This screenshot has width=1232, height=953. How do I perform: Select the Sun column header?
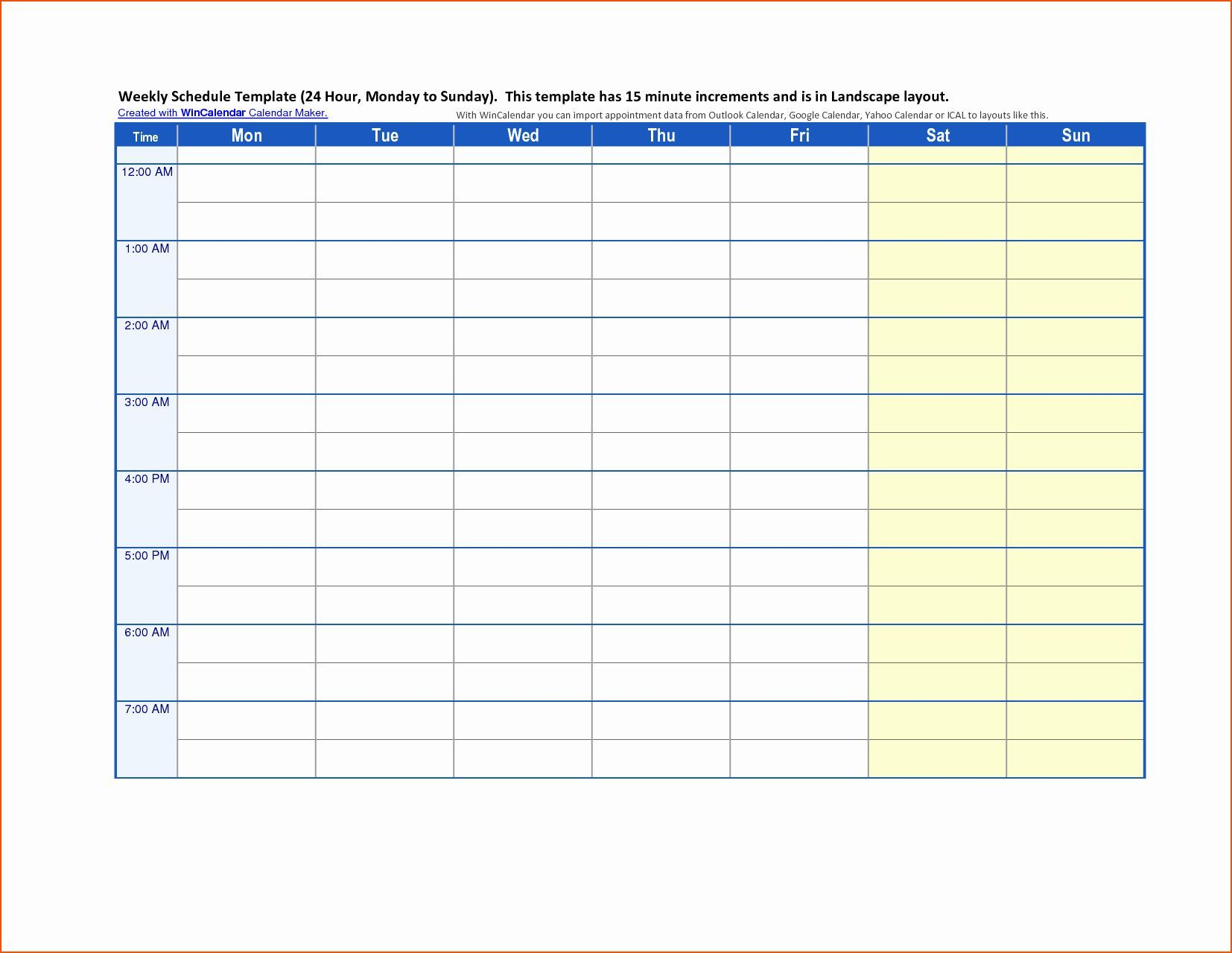point(1076,136)
